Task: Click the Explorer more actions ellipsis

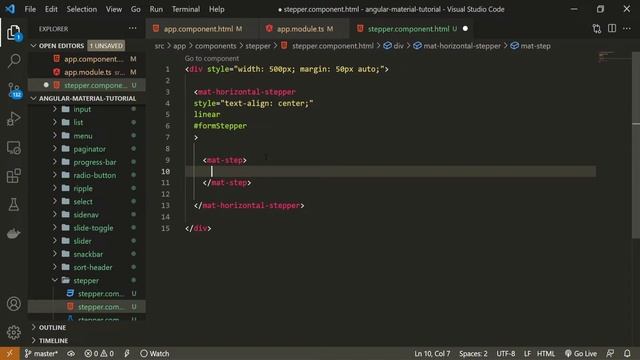Action: [132, 29]
